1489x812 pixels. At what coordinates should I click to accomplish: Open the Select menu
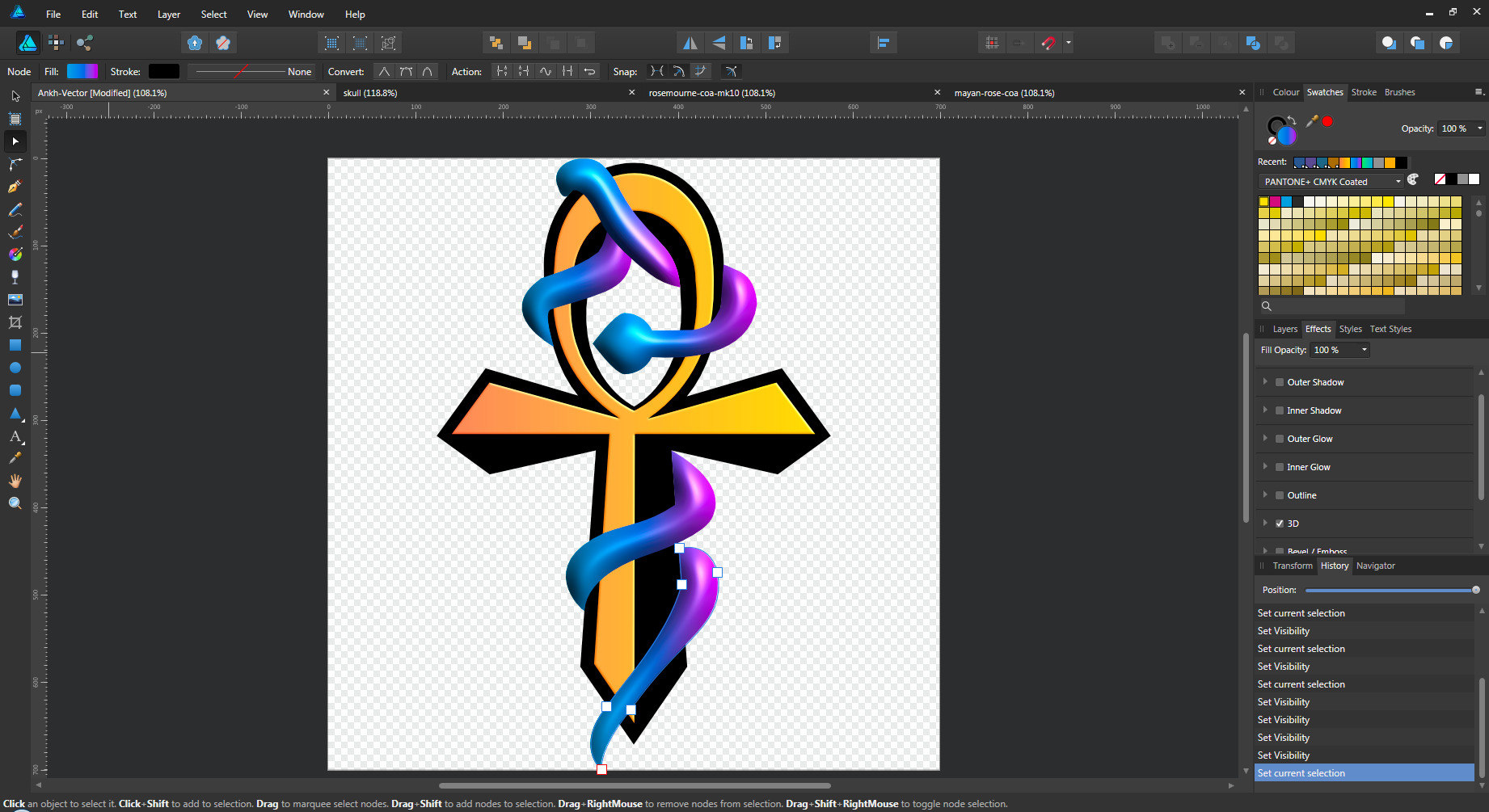[213, 14]
